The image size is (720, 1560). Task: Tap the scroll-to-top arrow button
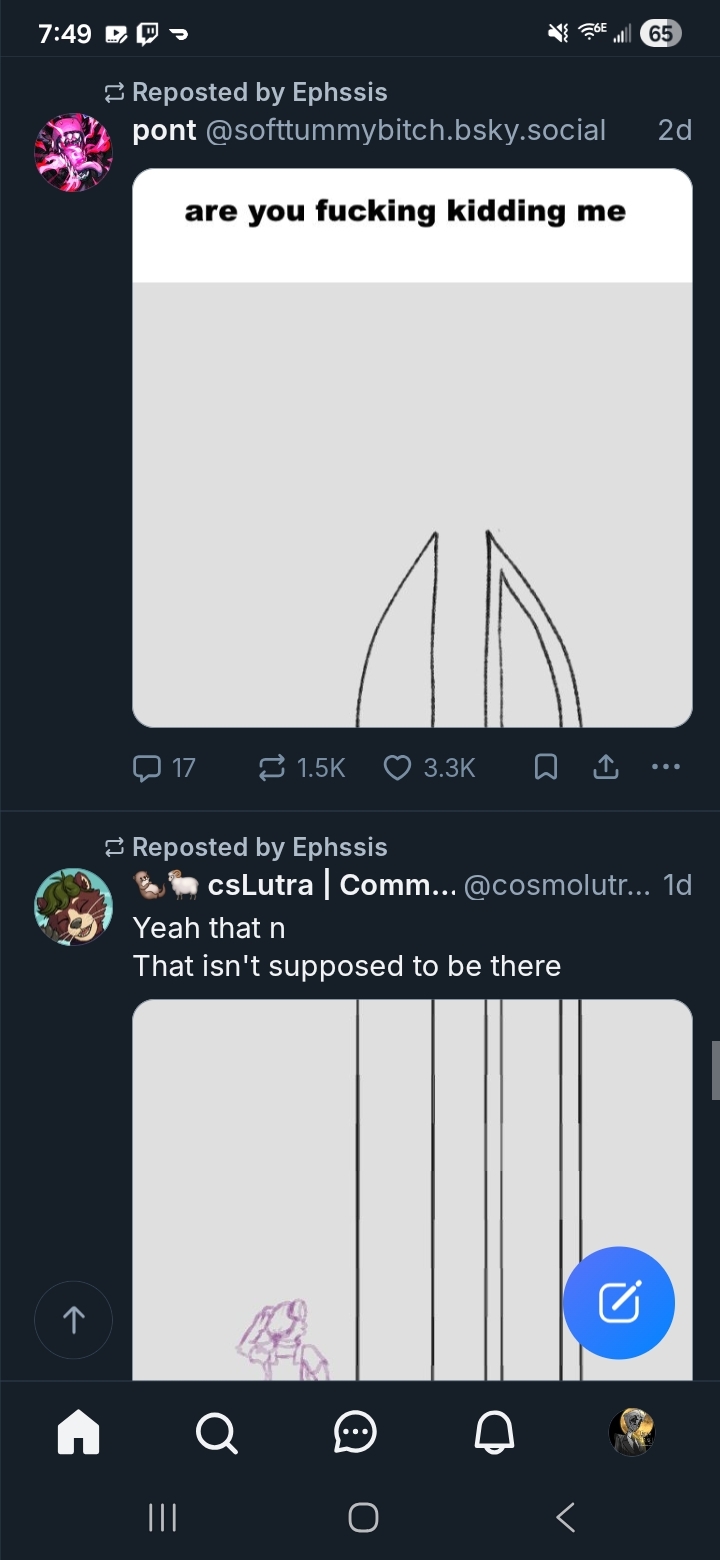(x=73, y=1320)
